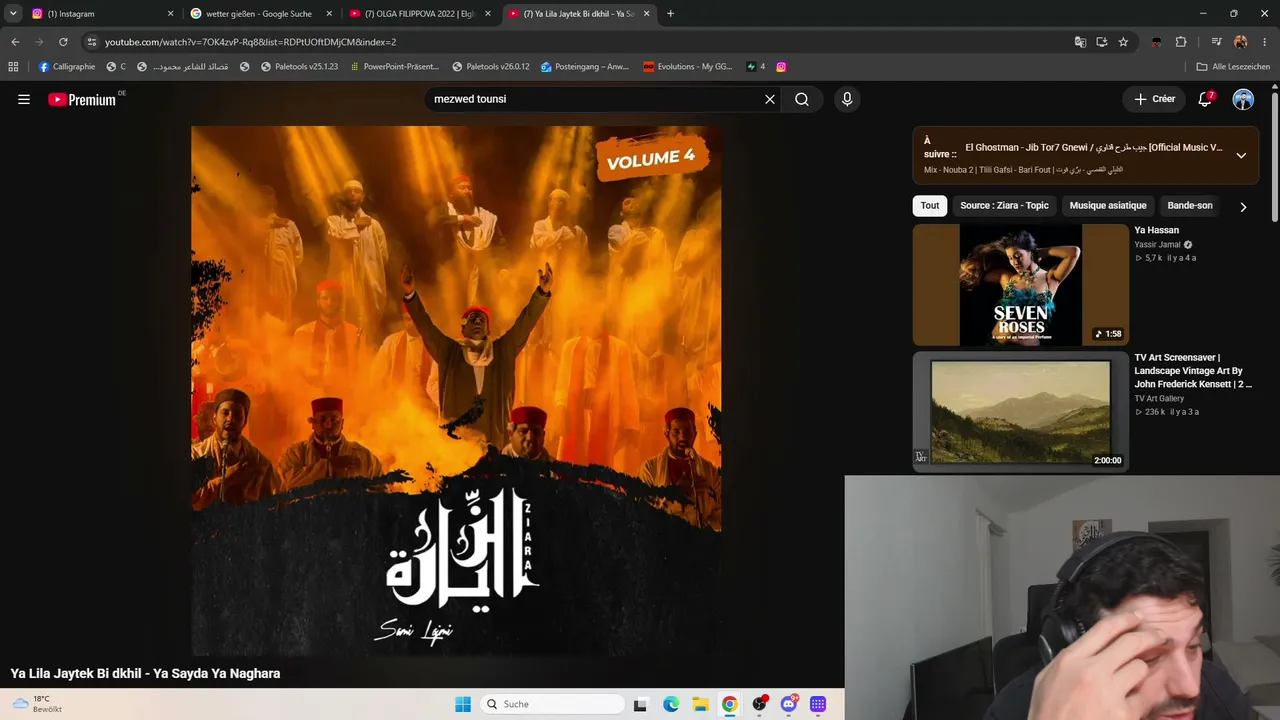1280x720 pixels.
Task: Start a voice search with the microphone
Action: 847,99
